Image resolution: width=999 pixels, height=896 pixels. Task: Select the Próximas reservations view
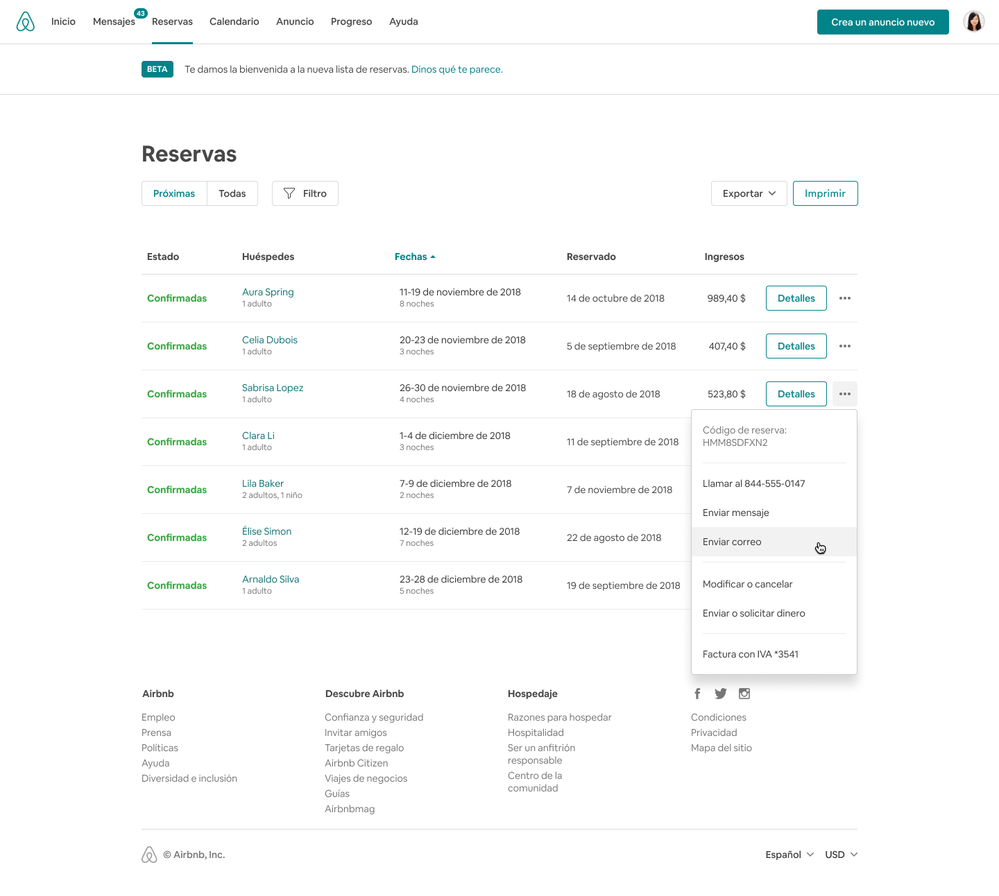point(174,193)
